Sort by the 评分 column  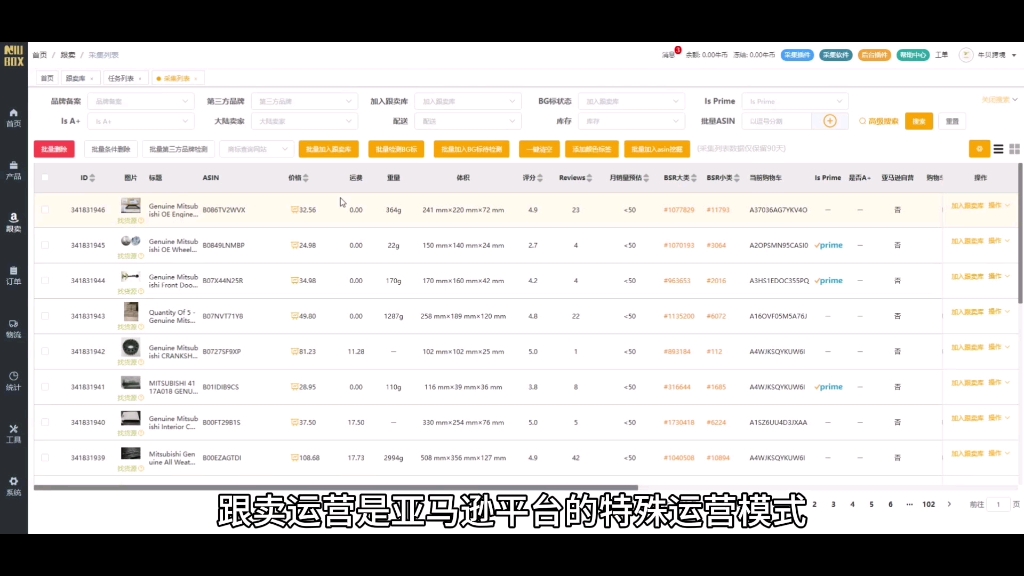[x=539, y=178]
